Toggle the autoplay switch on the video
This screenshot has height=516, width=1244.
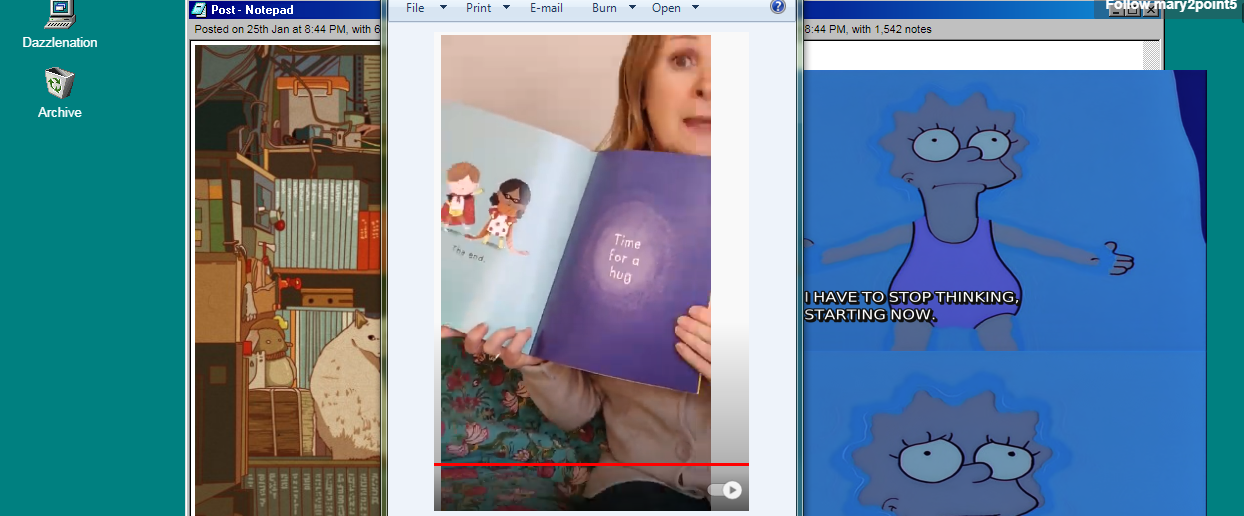tap(725, 490)
